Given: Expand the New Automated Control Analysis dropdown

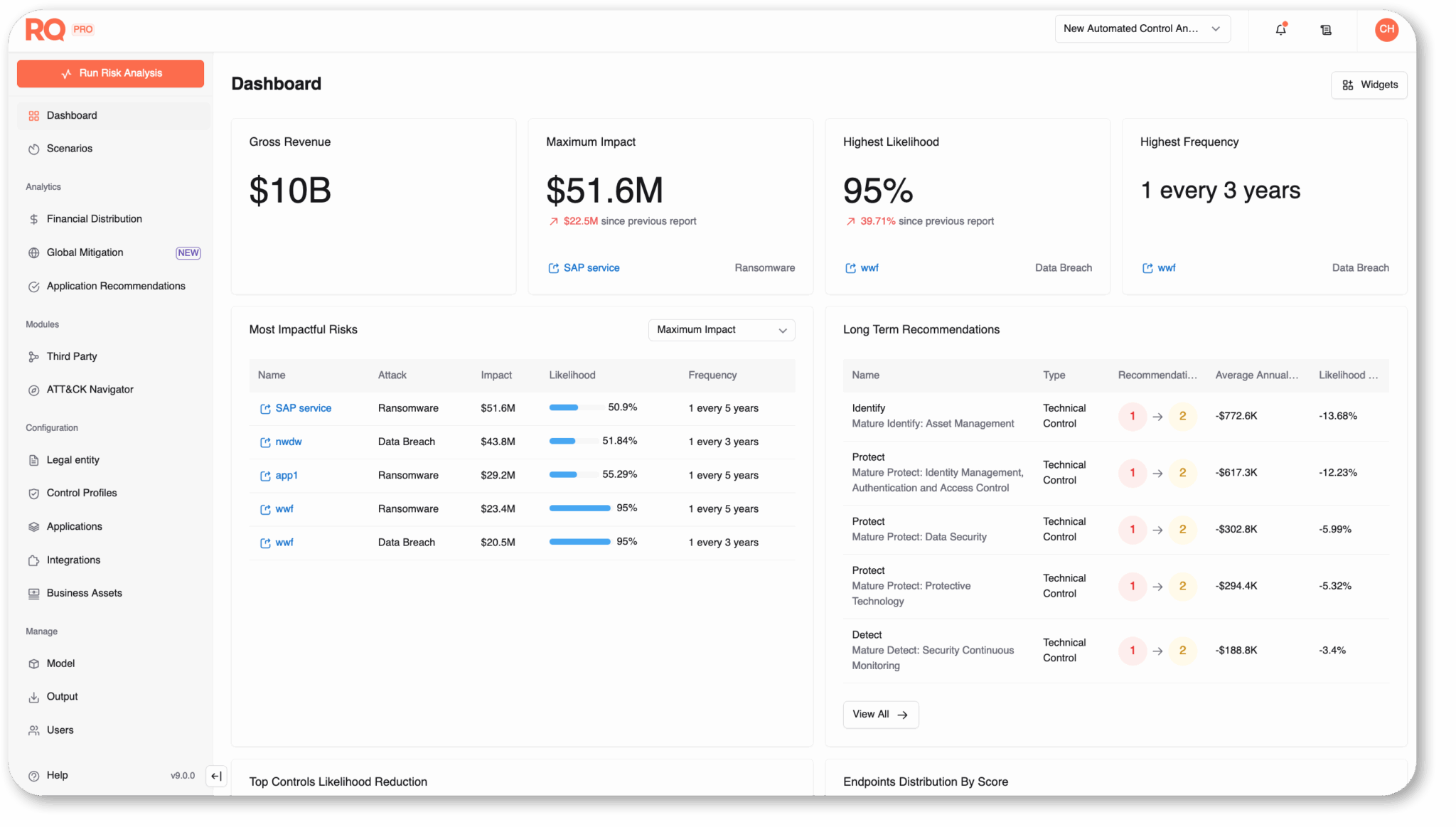Looking at the screenshot, I should pyautogui.click(x=1142, y=29).
